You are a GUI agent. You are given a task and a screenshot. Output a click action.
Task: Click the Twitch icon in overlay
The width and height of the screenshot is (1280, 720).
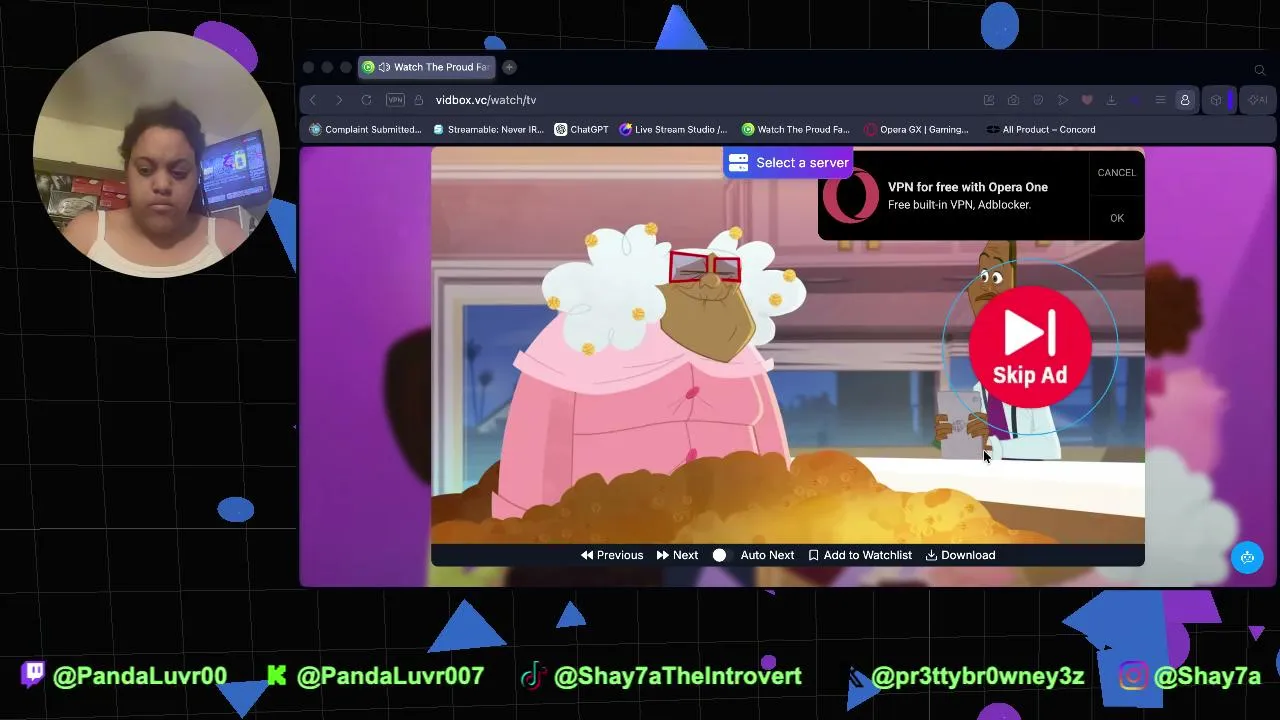click(x=33, y=674)
